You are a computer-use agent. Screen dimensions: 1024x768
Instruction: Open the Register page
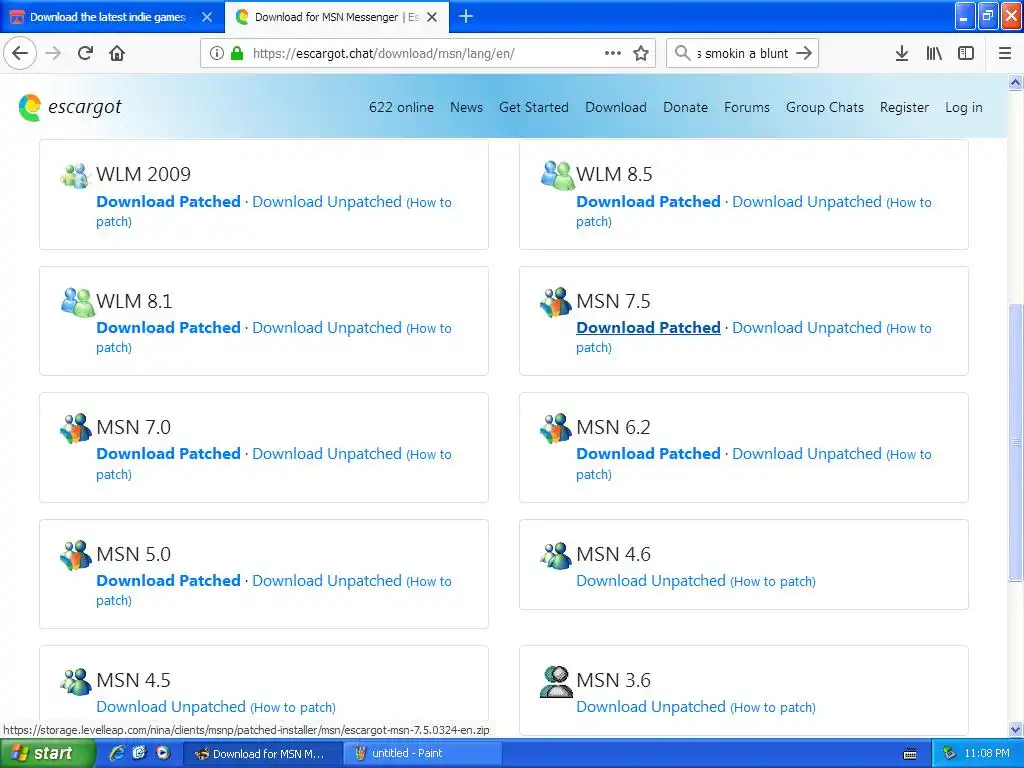tap(904, 107)
